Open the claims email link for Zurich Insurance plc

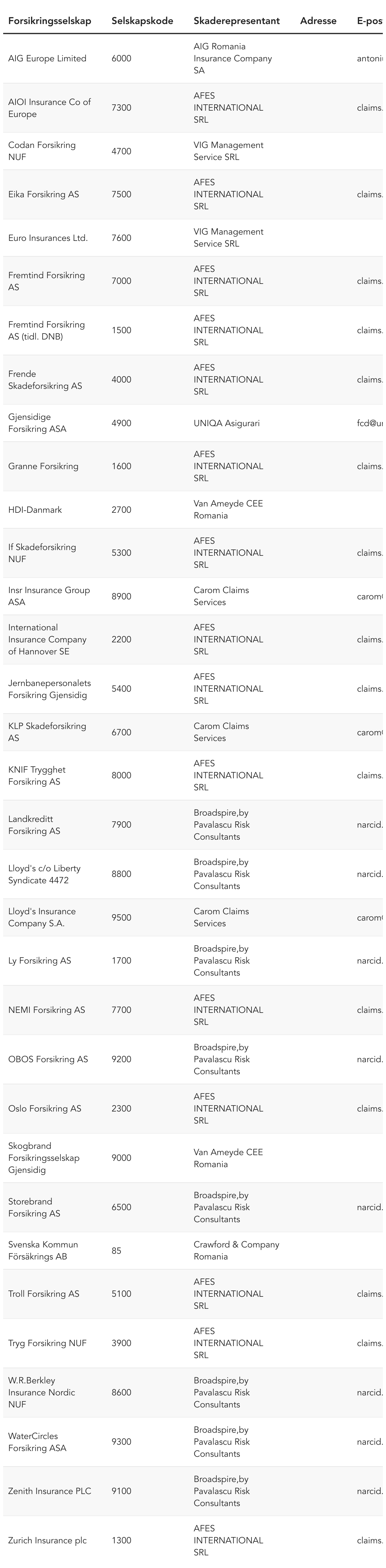point(370,1540)
